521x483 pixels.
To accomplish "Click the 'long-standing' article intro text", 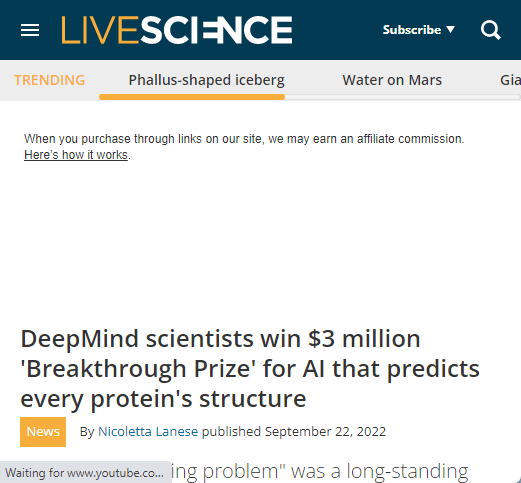I will pyautogui.click(x=407, y=471).
